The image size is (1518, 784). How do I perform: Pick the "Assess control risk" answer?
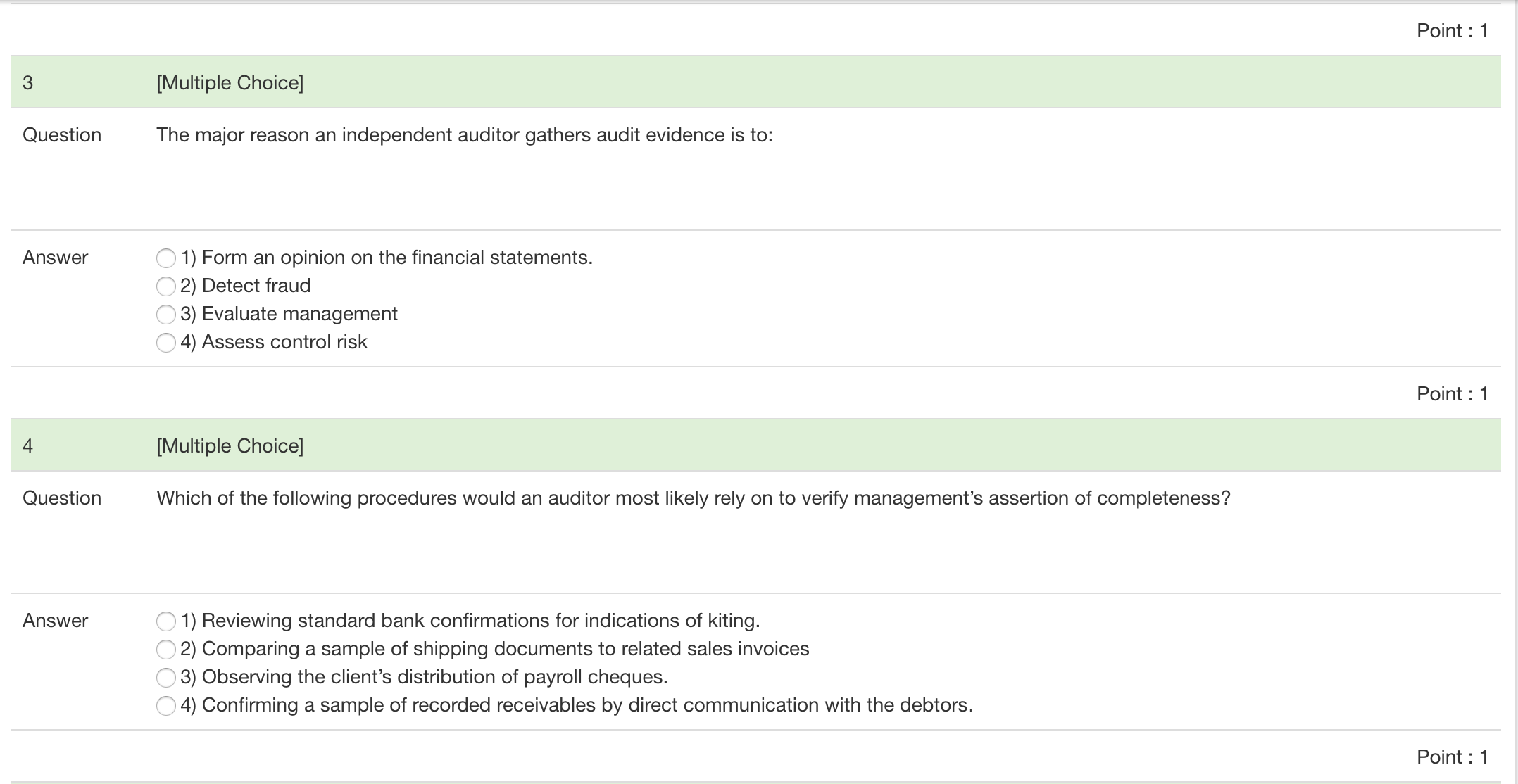click(166, 343)
